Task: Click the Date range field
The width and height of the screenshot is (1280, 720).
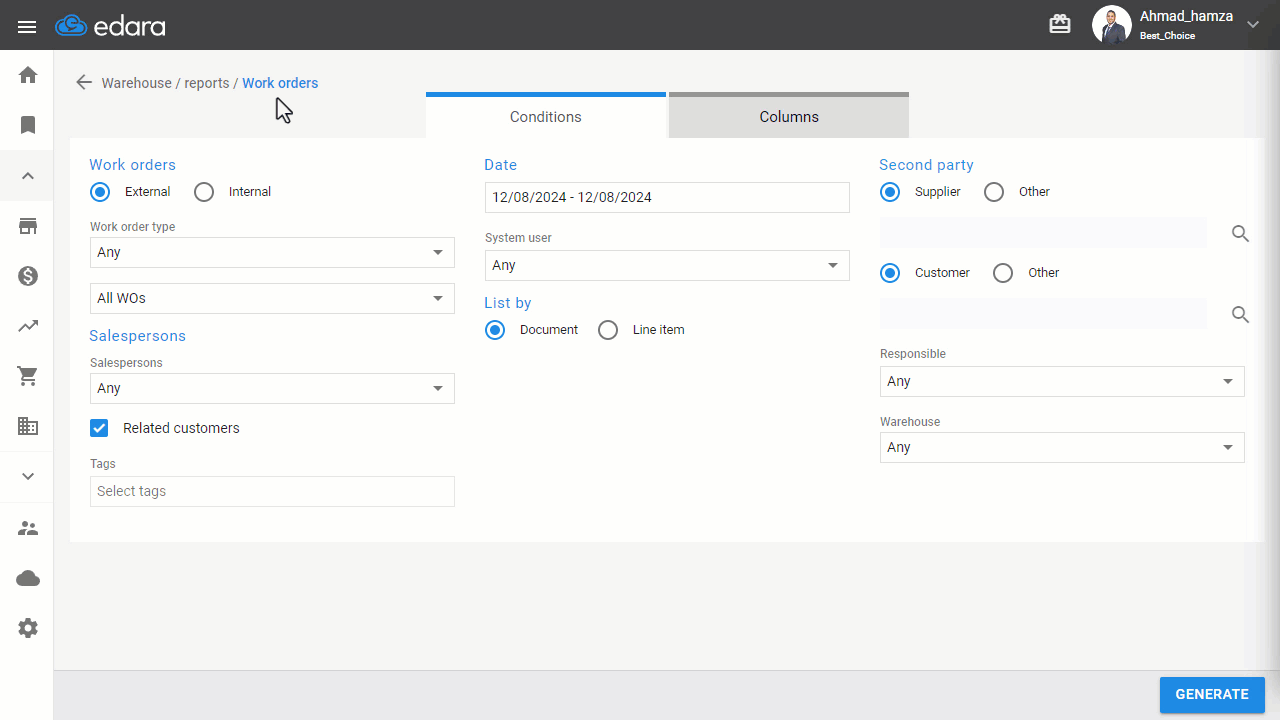Action: point(667,197)
